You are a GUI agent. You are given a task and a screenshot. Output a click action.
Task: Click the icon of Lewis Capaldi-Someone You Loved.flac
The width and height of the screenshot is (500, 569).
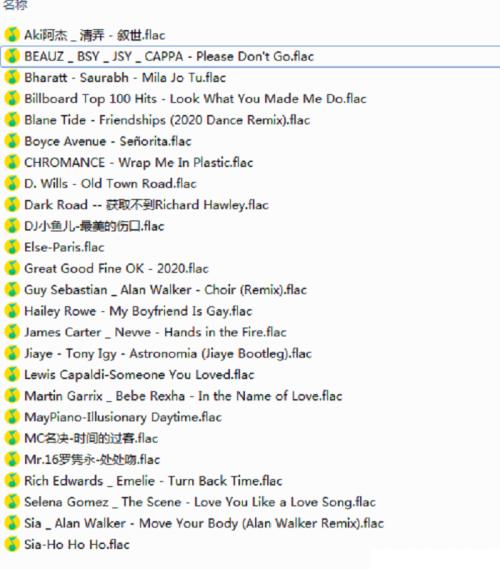coord(12,374)
